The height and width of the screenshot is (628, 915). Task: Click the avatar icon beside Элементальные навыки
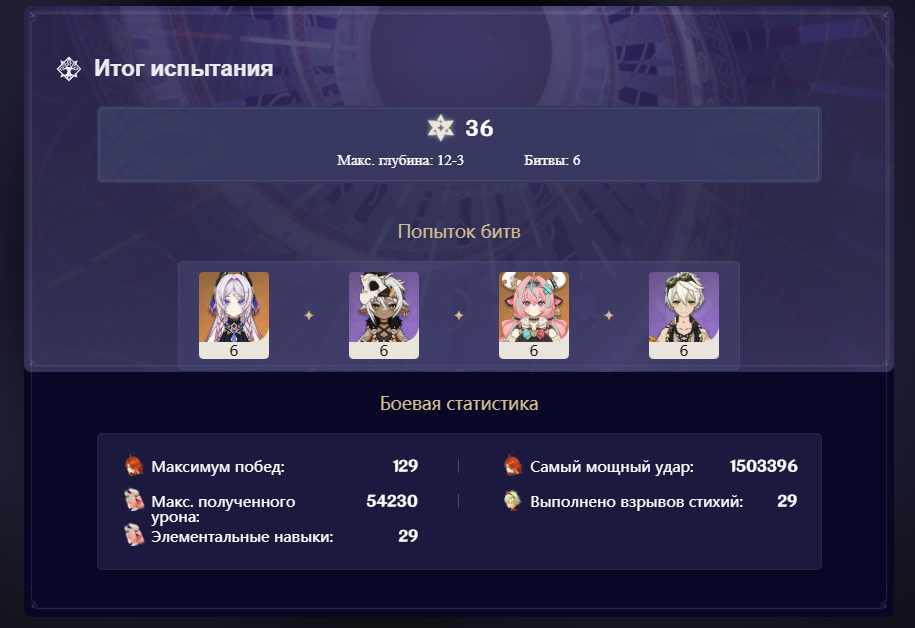134,535
